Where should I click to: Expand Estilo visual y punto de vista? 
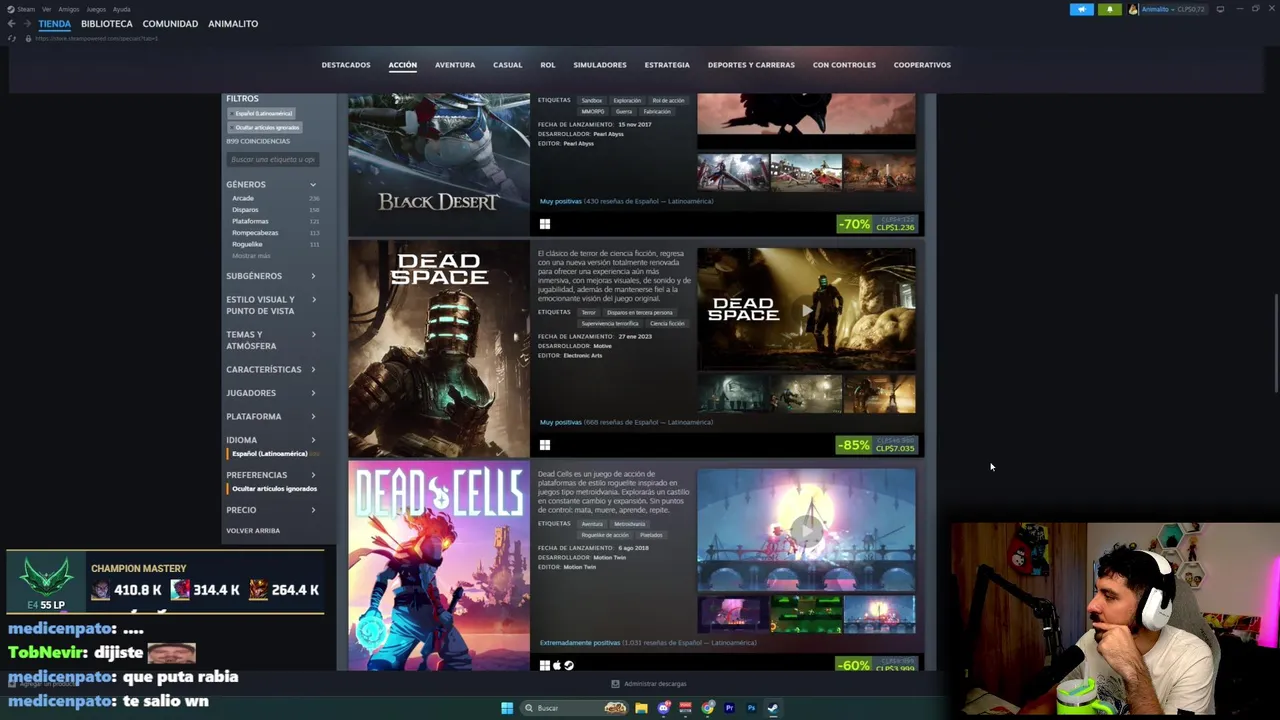271,305
